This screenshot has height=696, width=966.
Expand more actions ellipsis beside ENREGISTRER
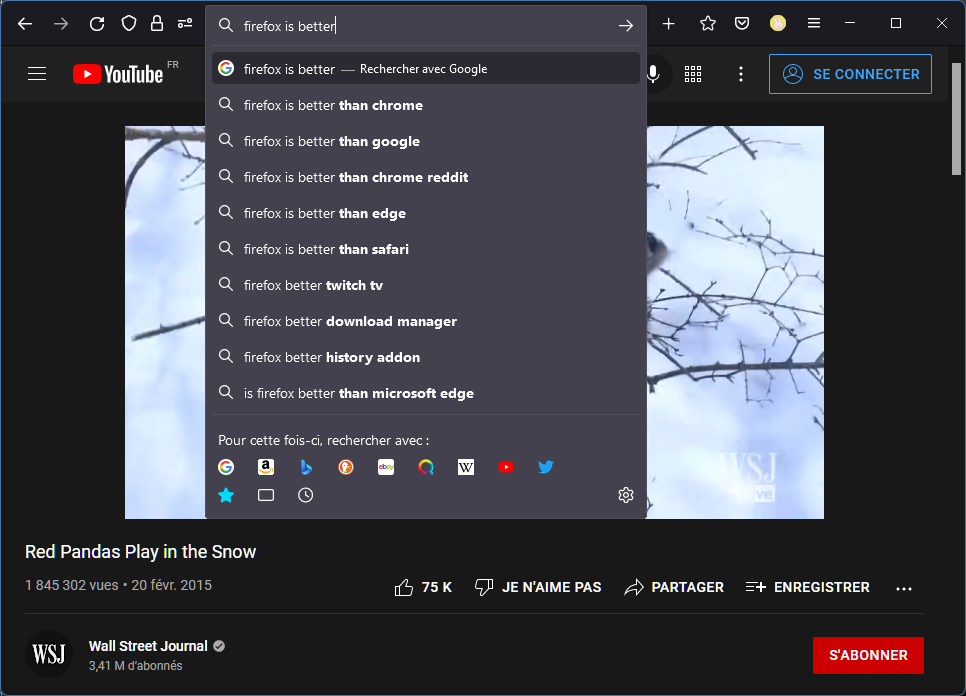click(x=904, y=588)
